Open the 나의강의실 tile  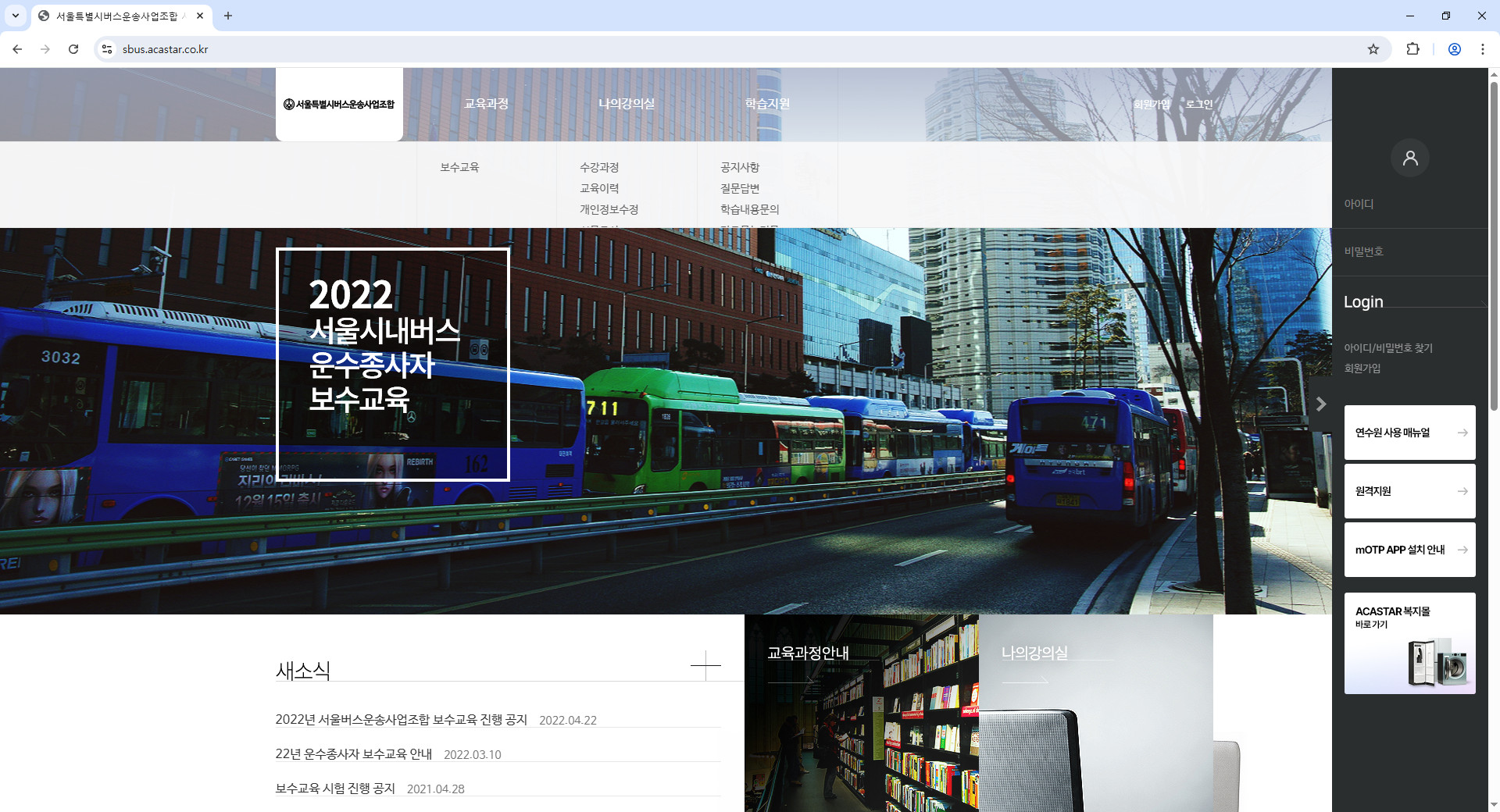(x=1096, y=713)
